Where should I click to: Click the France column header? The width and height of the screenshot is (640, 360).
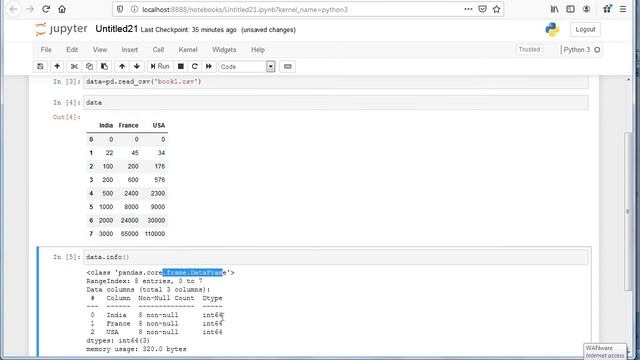coord(128,125)
